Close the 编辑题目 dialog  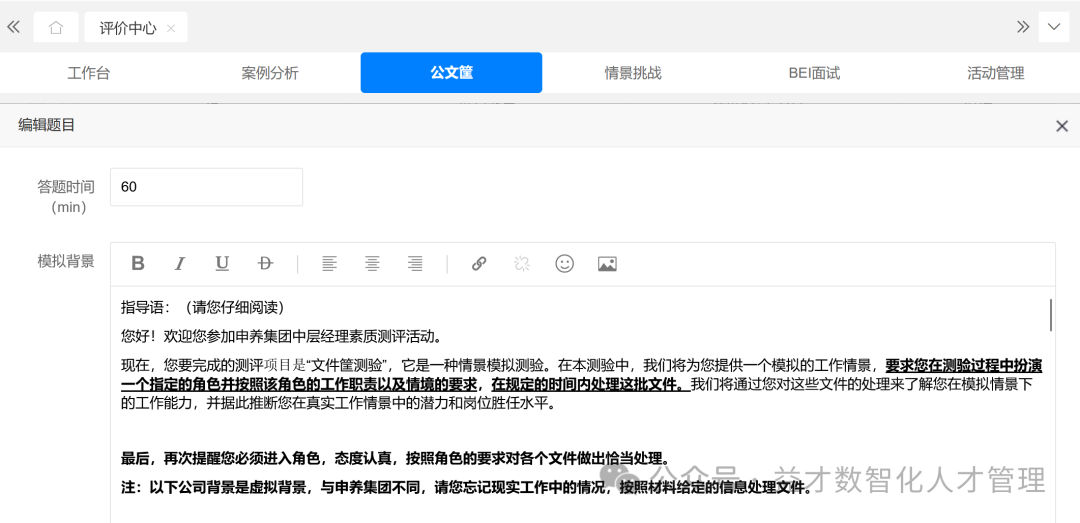(x=1062, y=126)
